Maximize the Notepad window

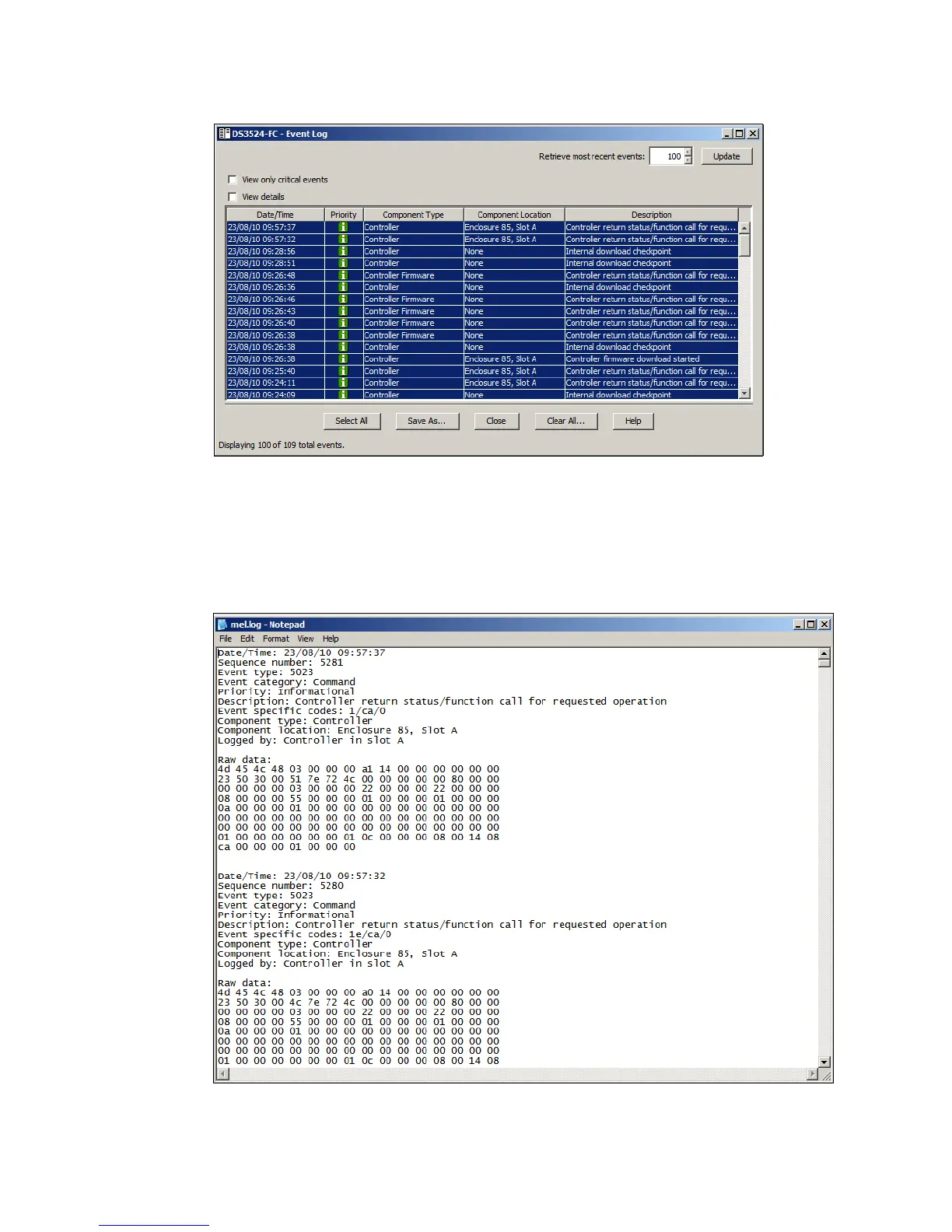[811, 625]
